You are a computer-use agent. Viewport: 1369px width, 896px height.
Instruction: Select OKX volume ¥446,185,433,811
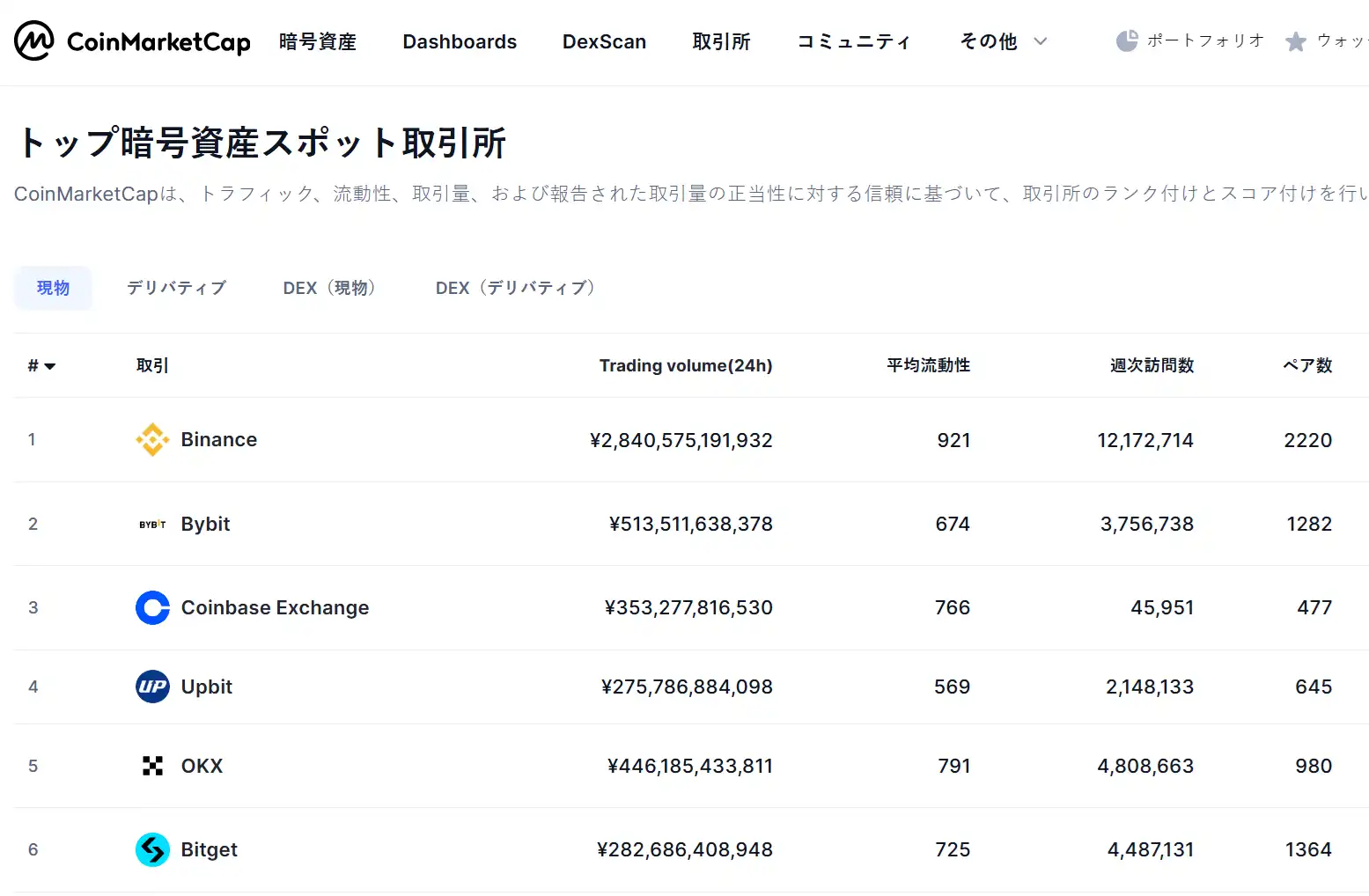click(690, 766)
